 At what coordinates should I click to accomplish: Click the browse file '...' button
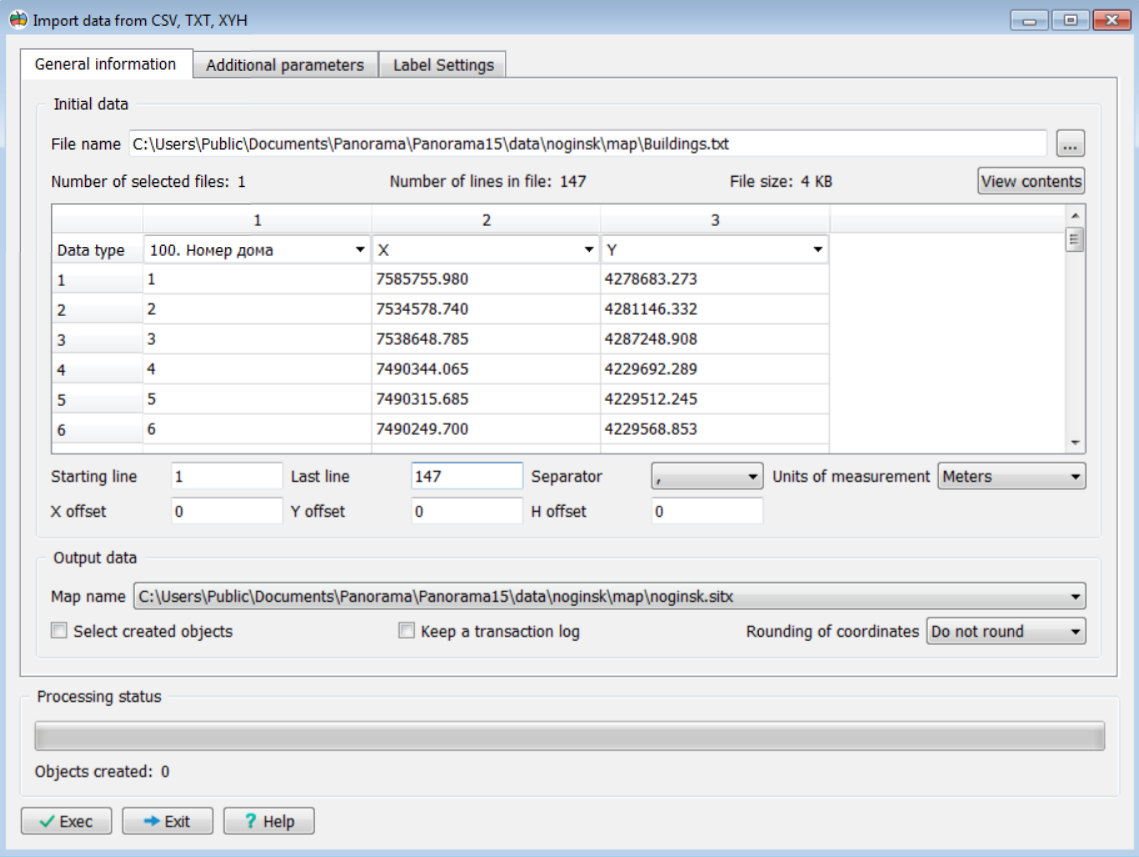[x=1070, y=144]
